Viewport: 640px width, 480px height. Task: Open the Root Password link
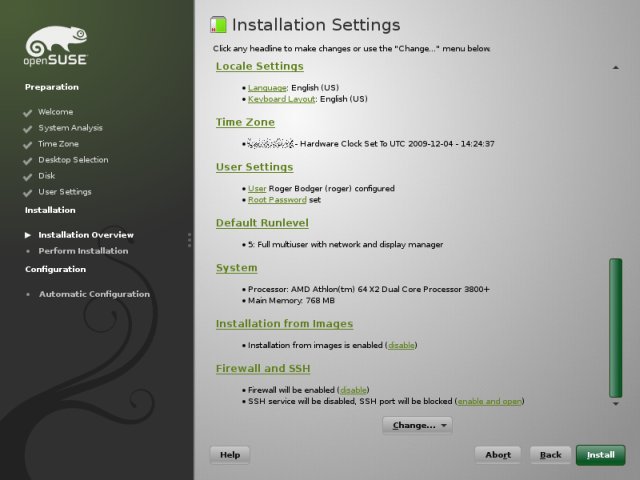pos(277,200)
